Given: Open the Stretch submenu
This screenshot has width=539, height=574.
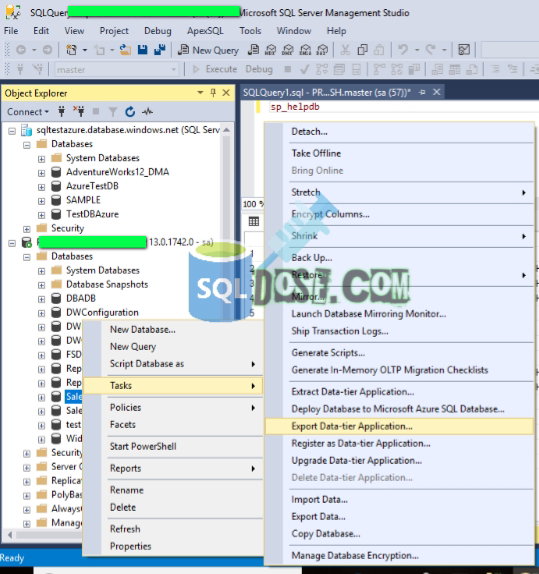Looking at the screenshot, I should pyautogui.click(x=399, y=192).
